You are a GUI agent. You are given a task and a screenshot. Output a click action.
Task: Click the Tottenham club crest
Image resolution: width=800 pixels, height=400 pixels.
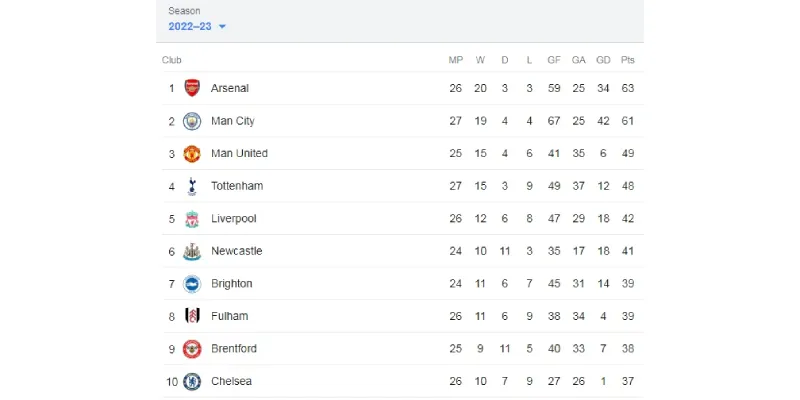192,186
